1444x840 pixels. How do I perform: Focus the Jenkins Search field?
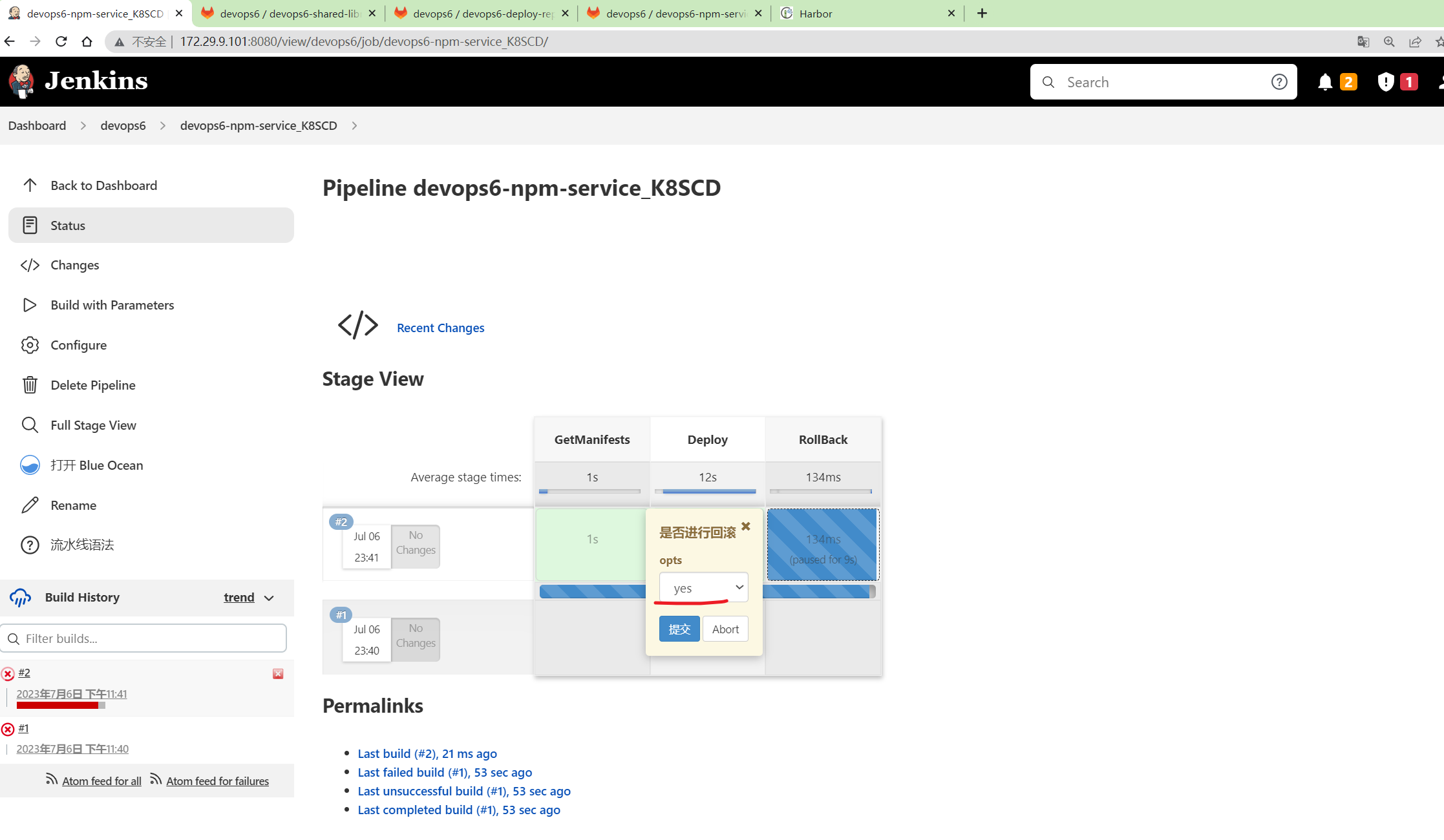pyautogui.click(x=1163, y=82)
